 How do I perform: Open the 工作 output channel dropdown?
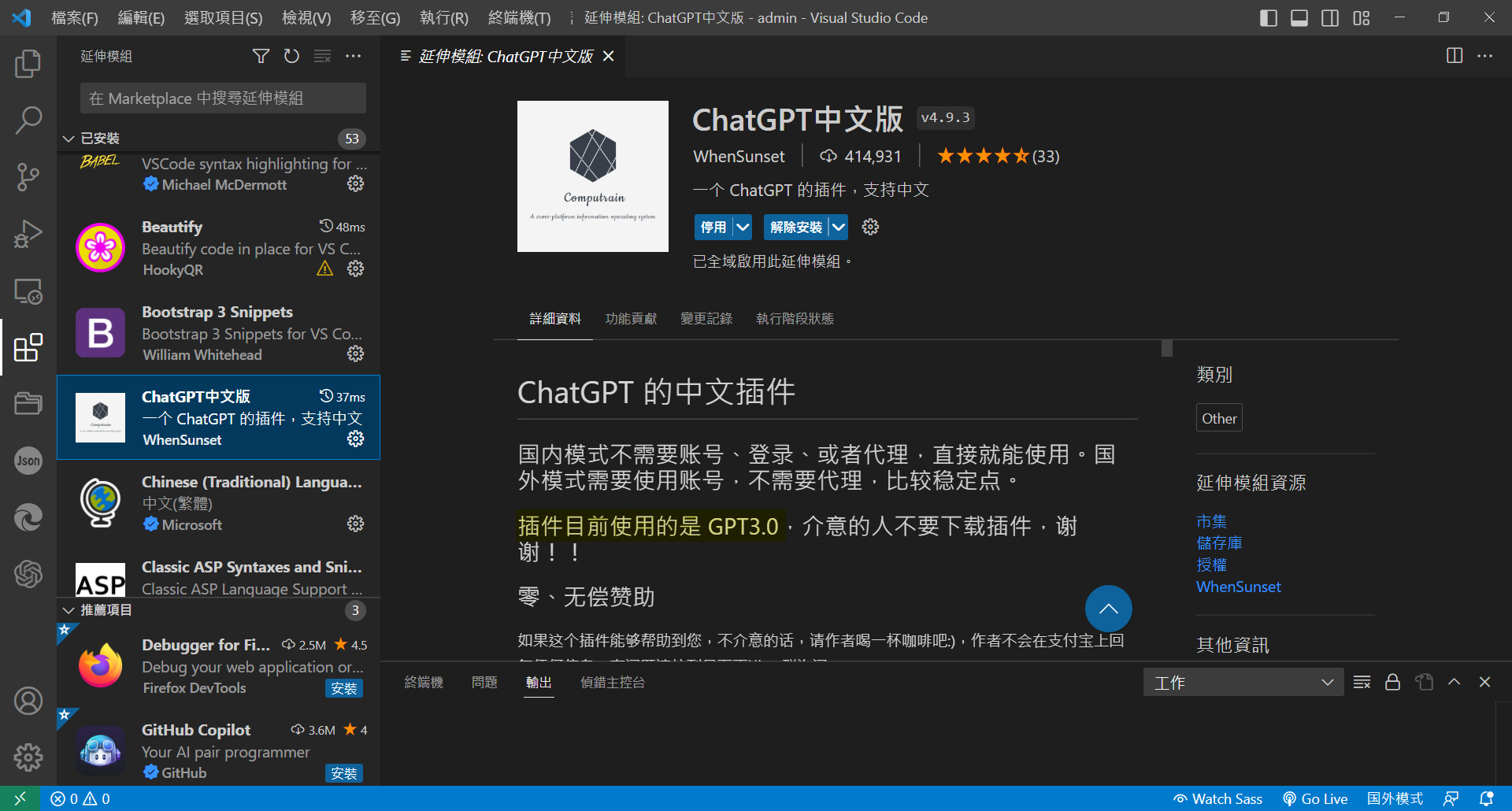pyautogui.click(x=1243, y=682)
